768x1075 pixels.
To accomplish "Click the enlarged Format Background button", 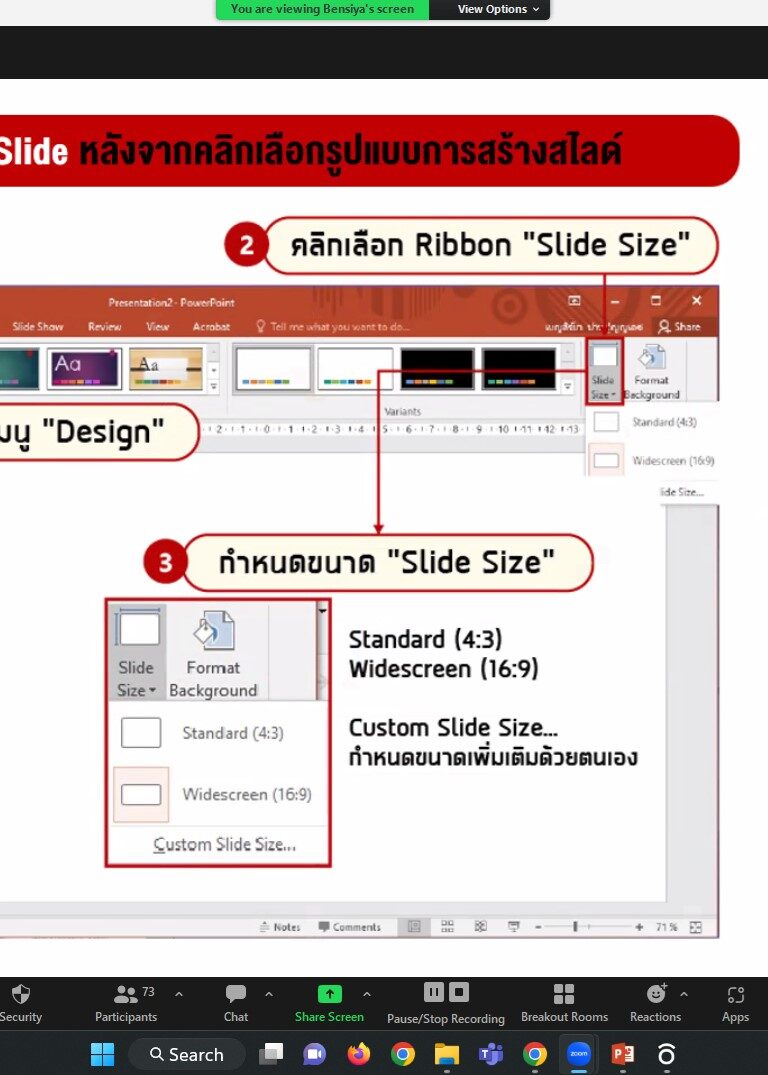I will [x=213, y=654].
